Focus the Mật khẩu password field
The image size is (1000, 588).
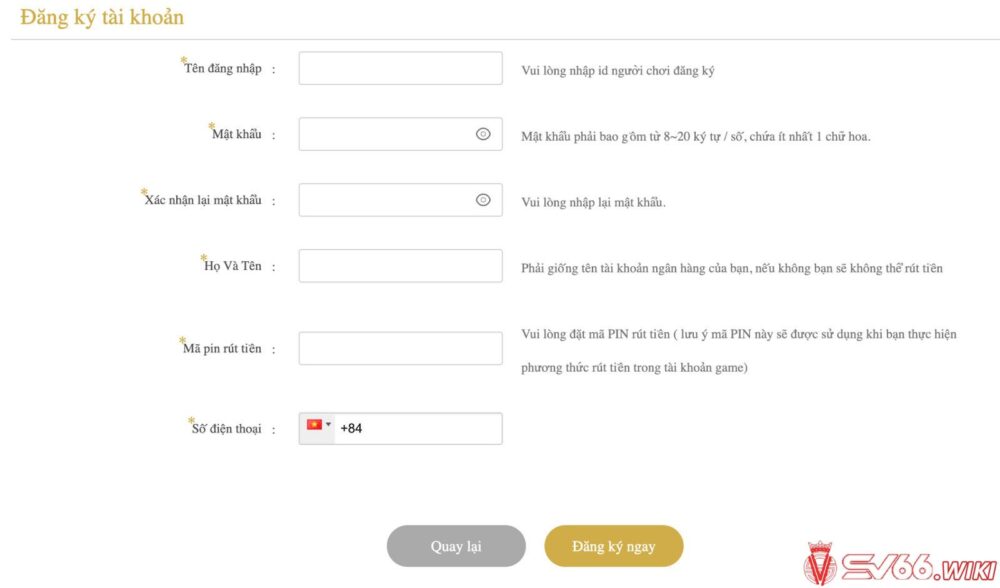401,134
